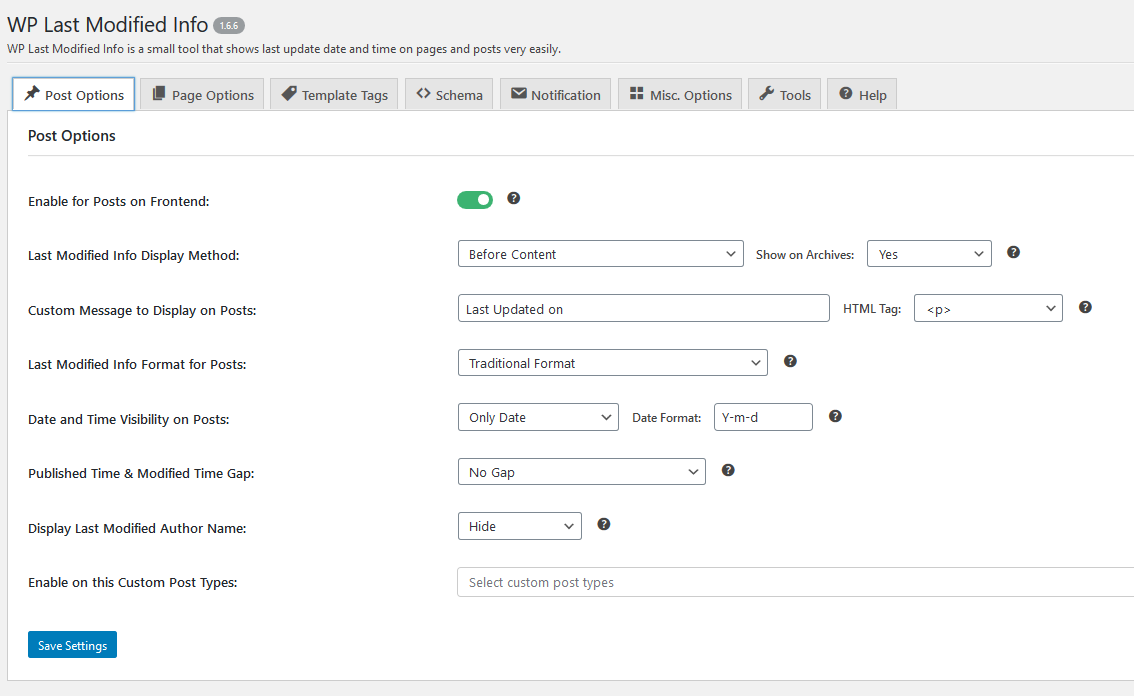Screen dimensions: 1134x696
Task: Click the Last Modified Info Display Method label
Action: (134, 255)
